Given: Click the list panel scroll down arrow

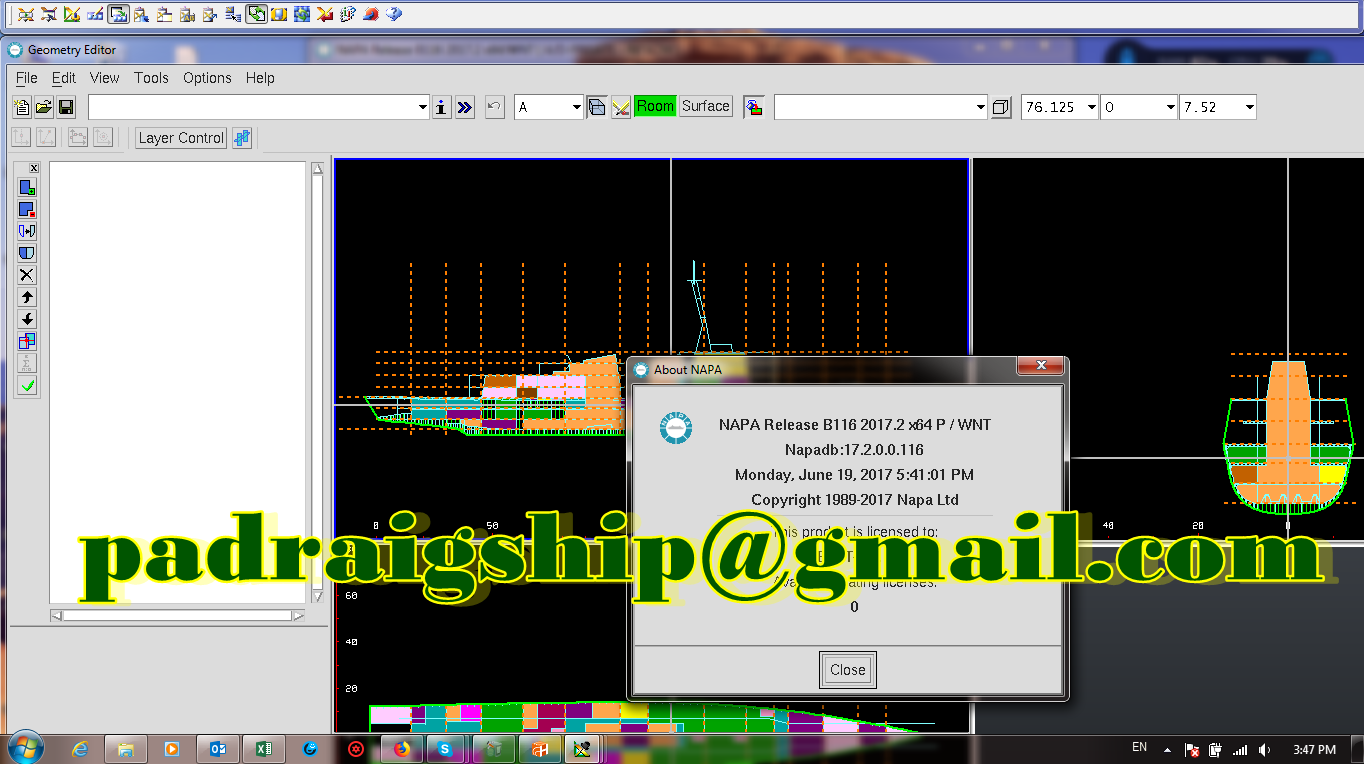Looking at the screenshot, I should pyautogui.click(x=318, y=596).
